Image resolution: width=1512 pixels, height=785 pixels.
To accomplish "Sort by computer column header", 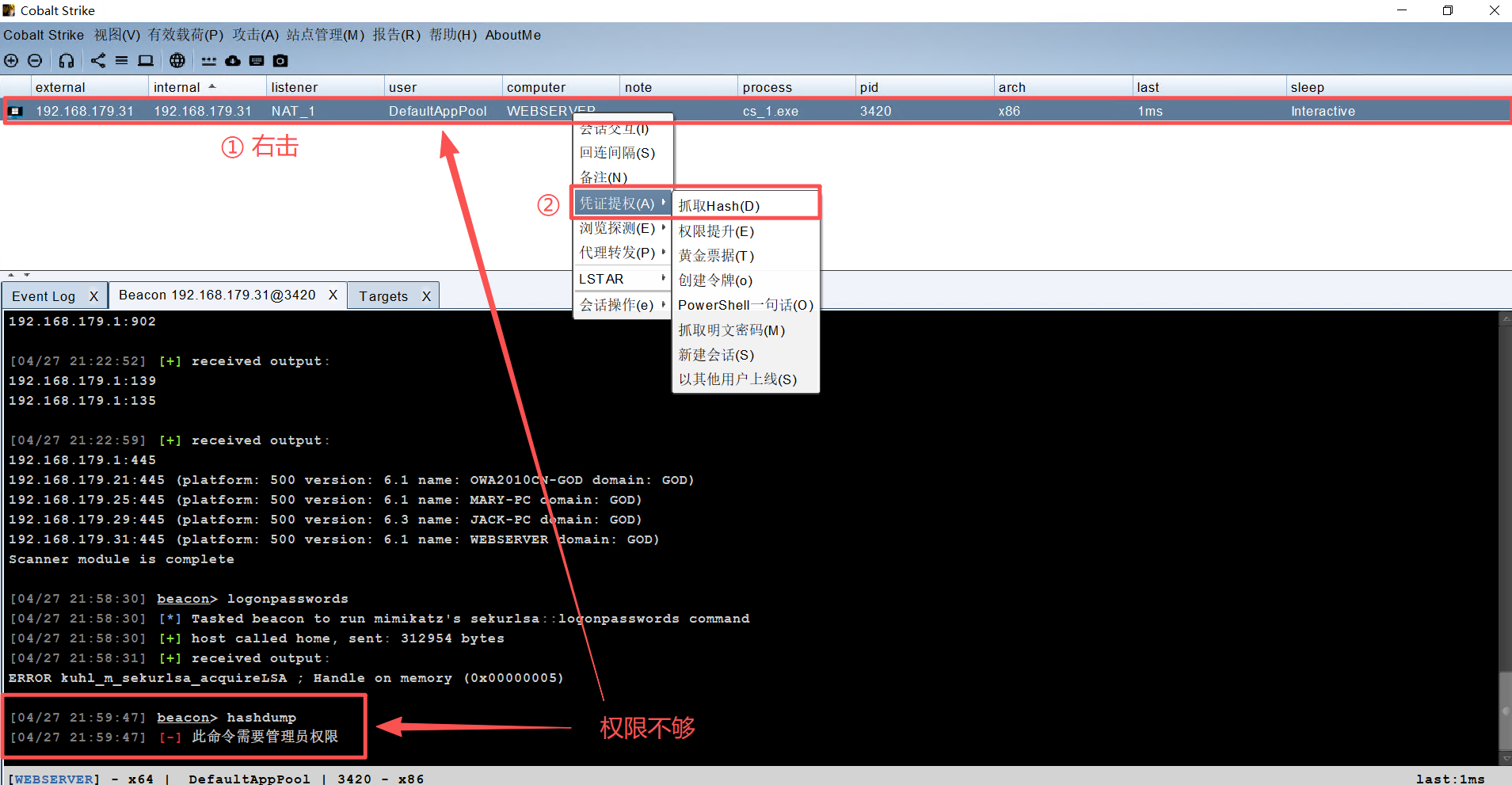I will [561, 87].
